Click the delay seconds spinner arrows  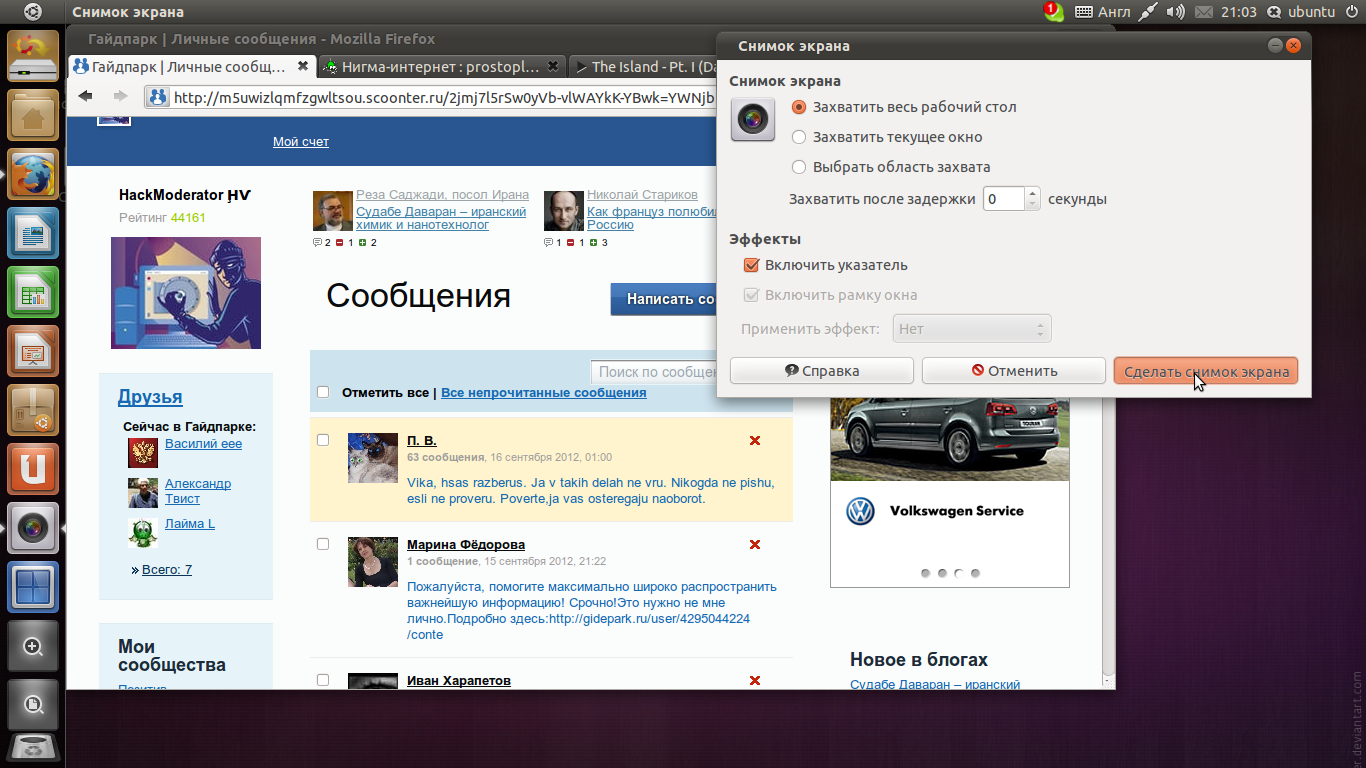1033,198
